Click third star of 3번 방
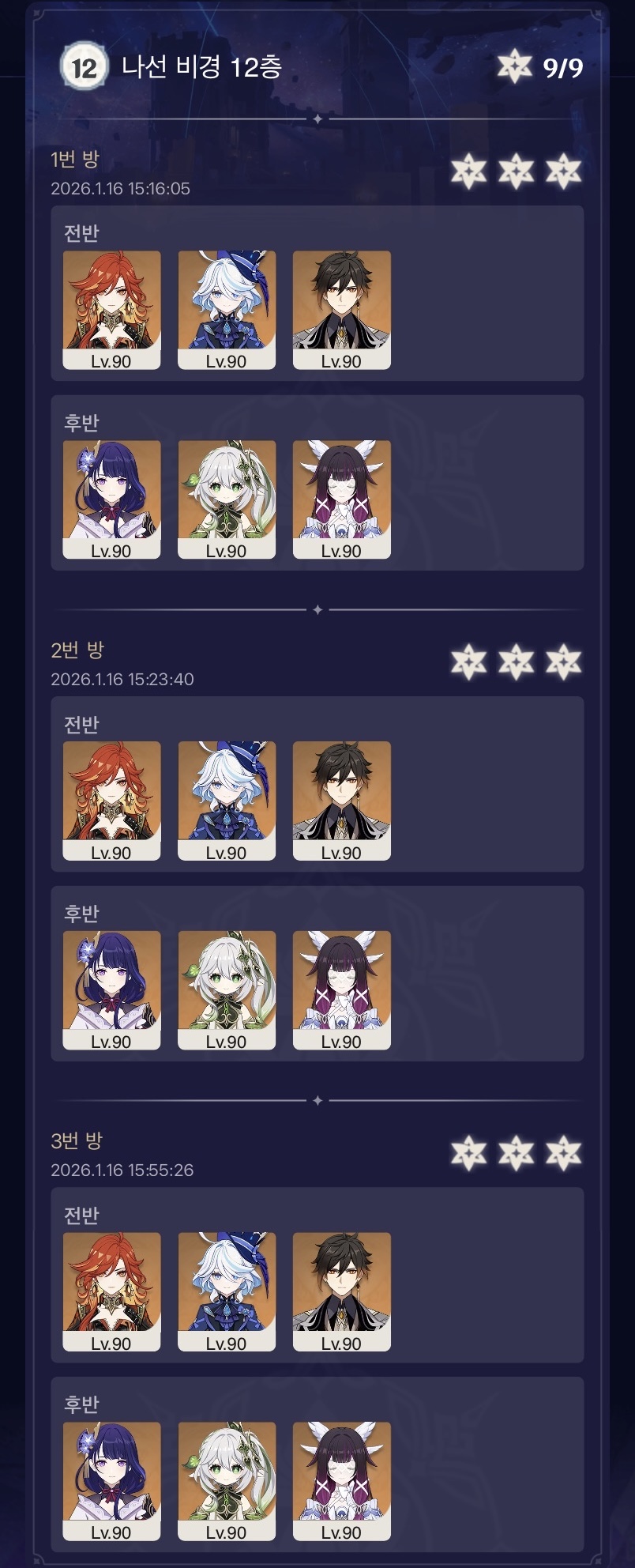Screen dimensions: 635x1568 [x=563, y=1153]
